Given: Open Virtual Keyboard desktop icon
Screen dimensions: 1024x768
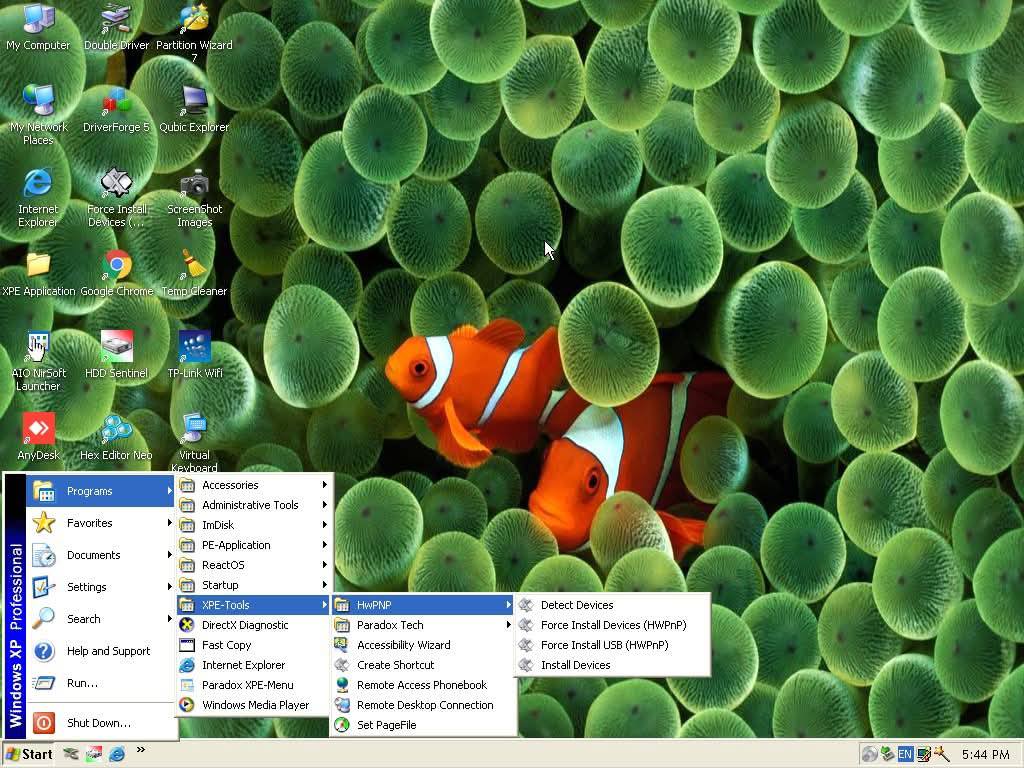Looking at the screenshot, I should tap(194, 441).
